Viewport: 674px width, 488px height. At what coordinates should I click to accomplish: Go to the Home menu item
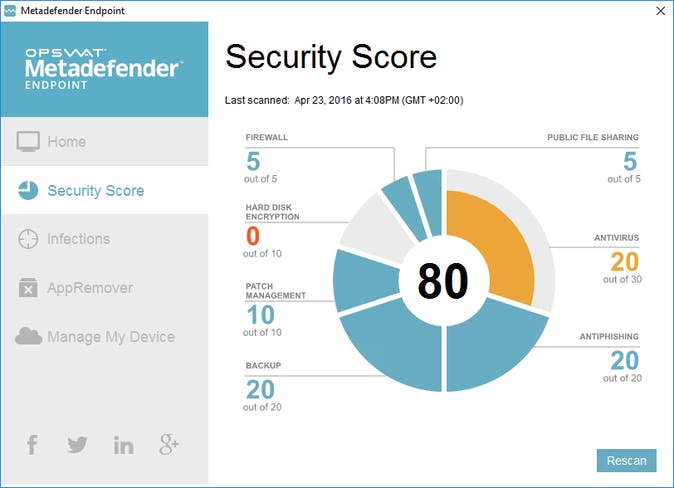click(x=104, y=141)
